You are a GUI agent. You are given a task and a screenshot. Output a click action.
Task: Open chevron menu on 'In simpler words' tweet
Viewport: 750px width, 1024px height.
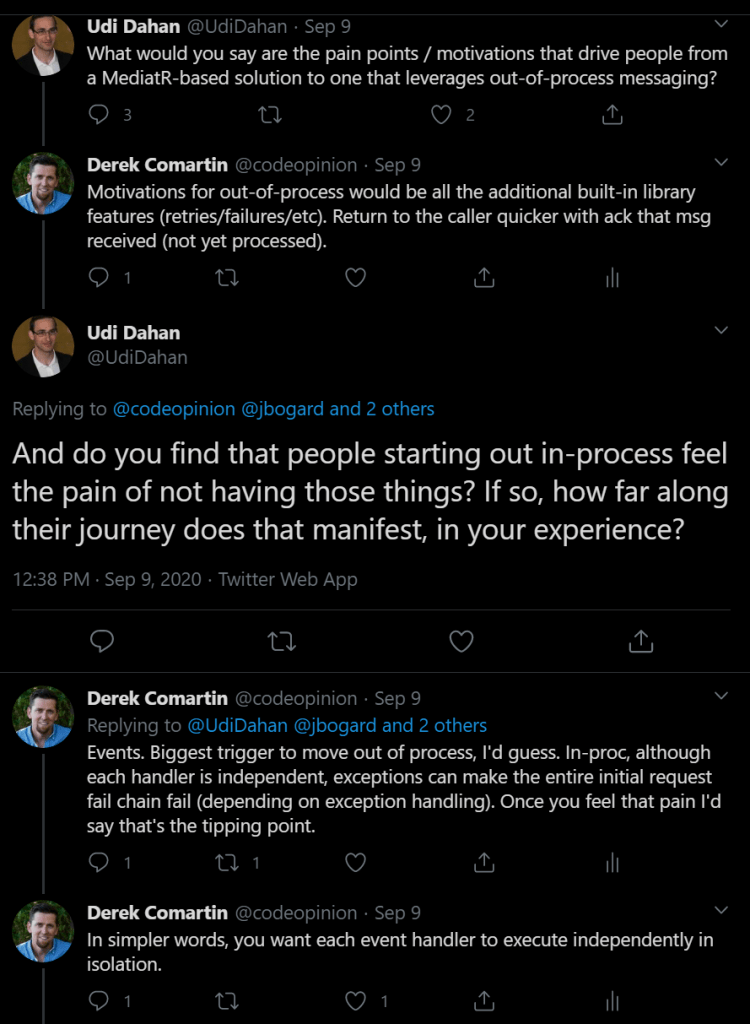pos(721,910)
